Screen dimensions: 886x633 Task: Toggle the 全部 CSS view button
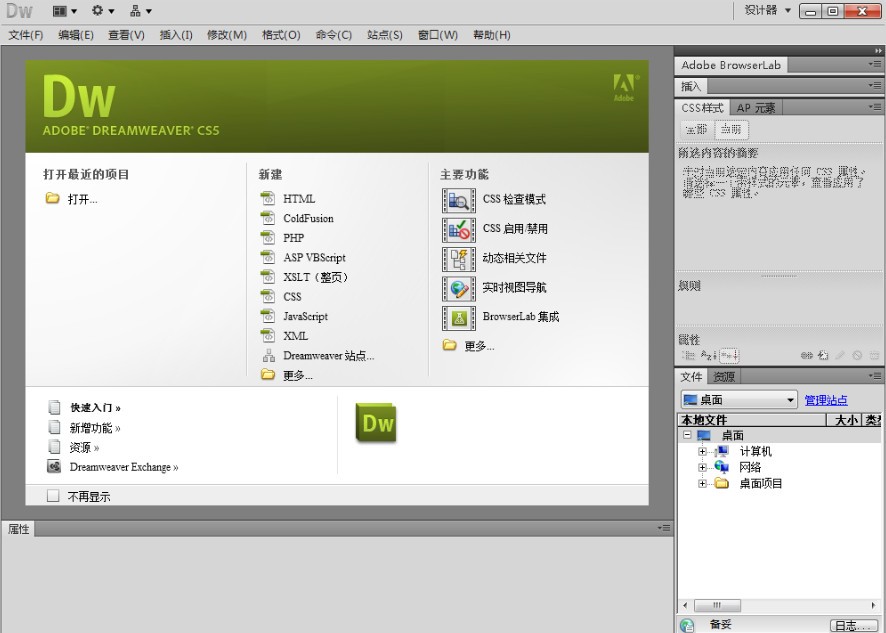pos(697,129)
